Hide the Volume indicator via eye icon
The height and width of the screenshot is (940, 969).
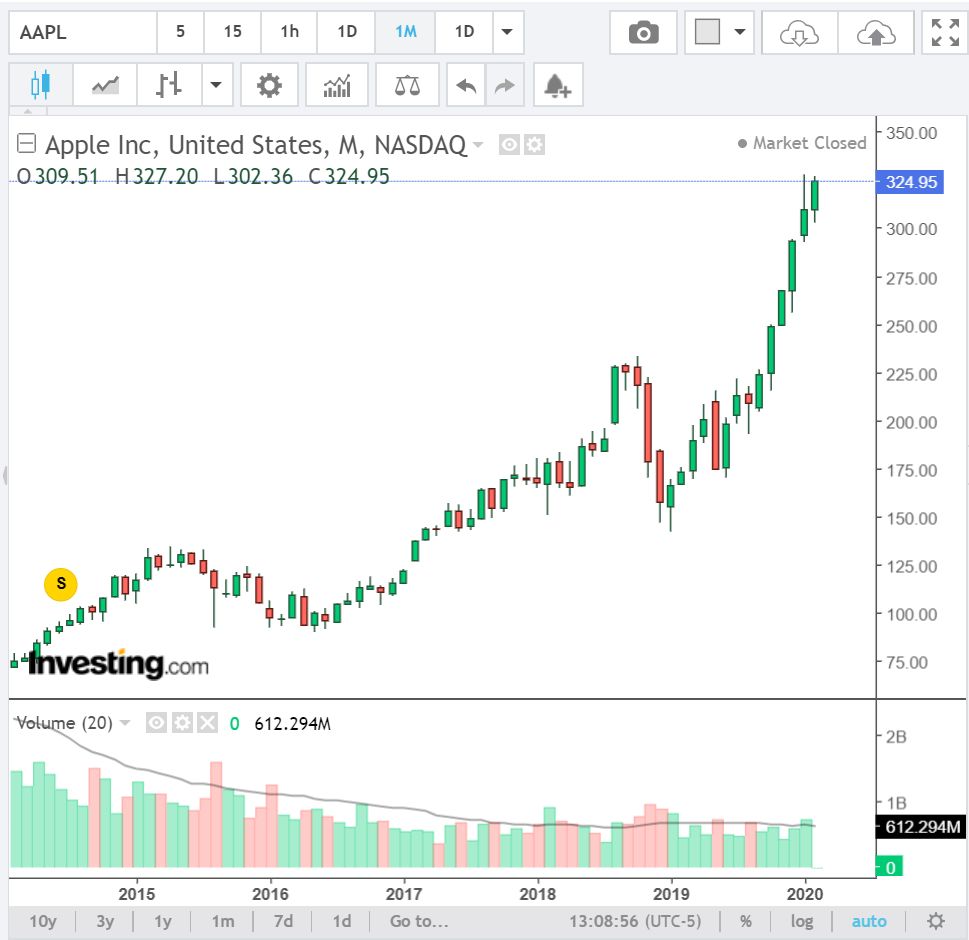[x=156, y=722]
